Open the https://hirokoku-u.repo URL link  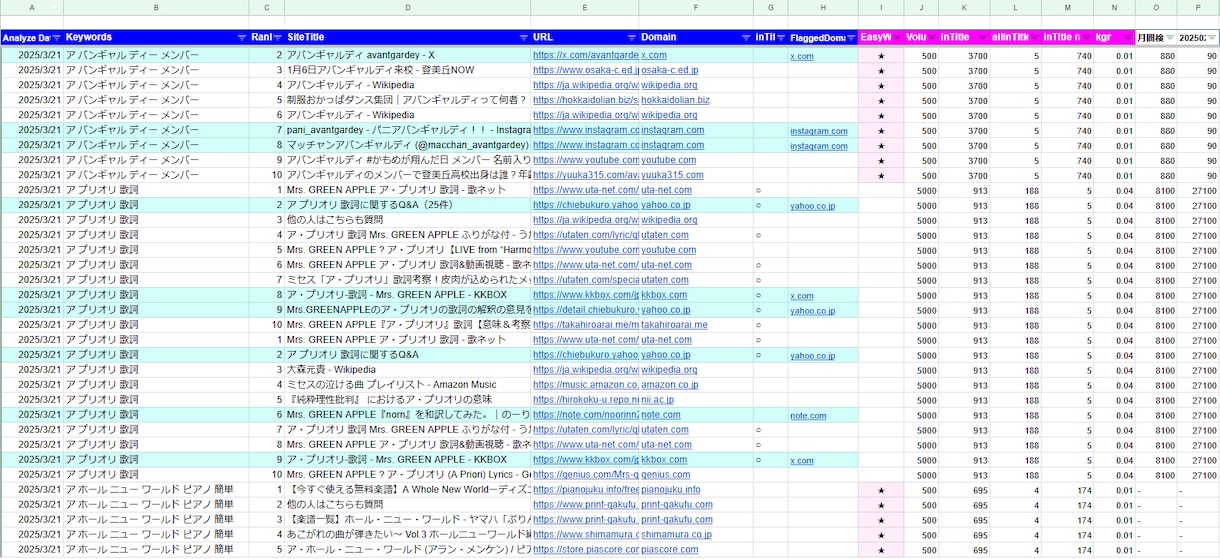click(585, 400)
